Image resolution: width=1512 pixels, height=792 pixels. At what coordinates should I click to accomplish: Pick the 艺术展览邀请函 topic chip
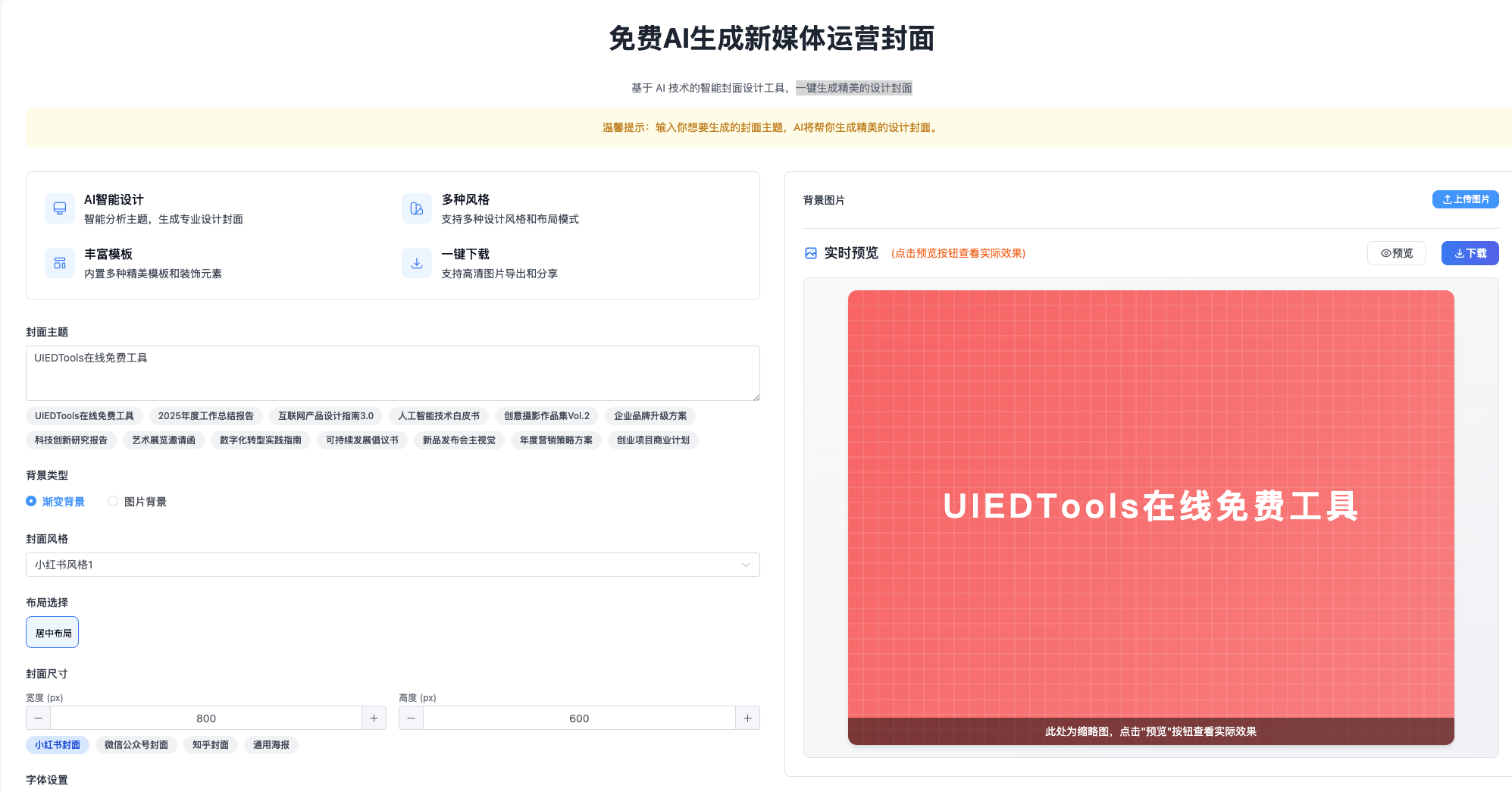tap(164, 440)
